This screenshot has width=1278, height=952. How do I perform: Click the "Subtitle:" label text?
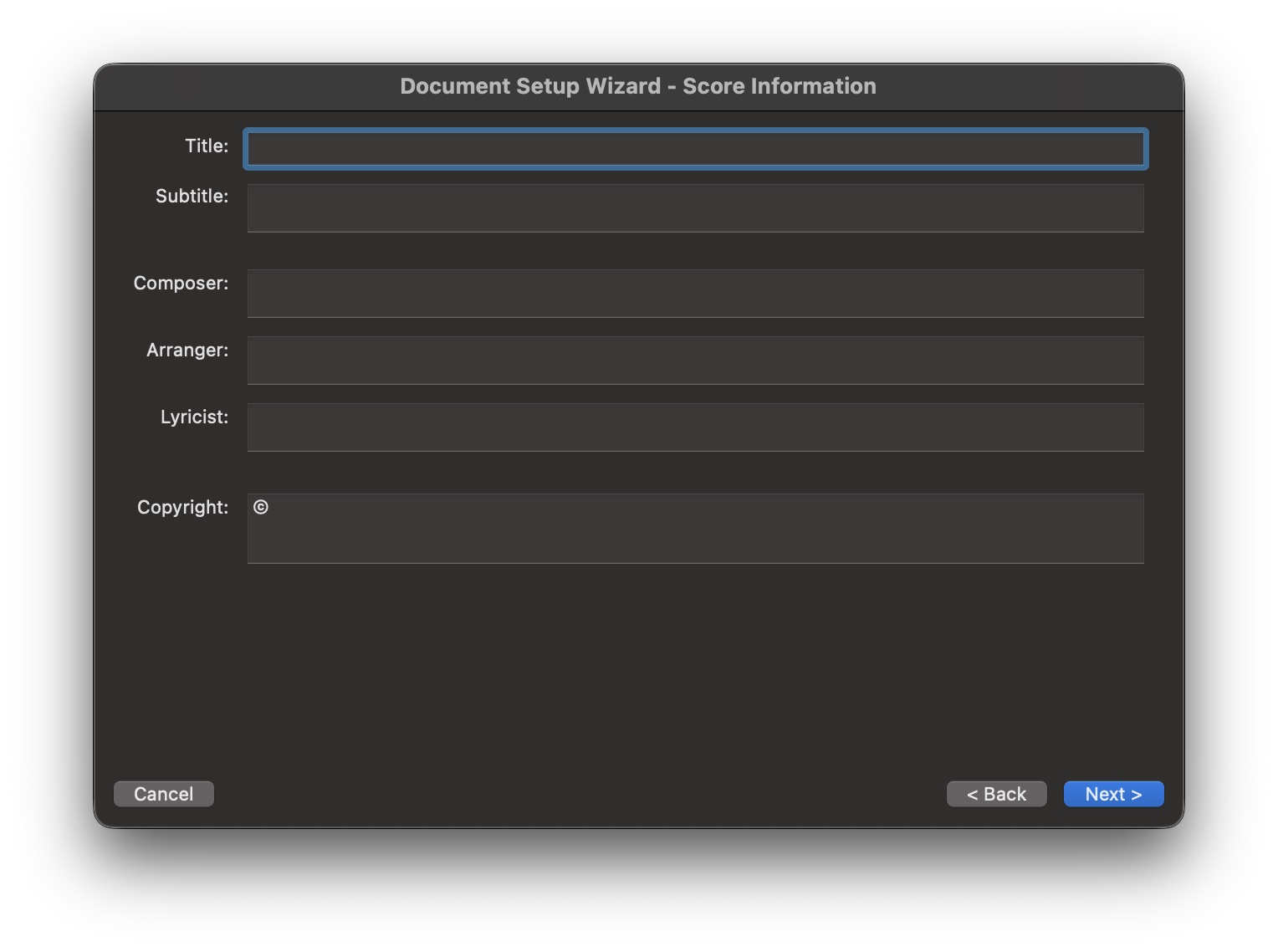(192, 196)
